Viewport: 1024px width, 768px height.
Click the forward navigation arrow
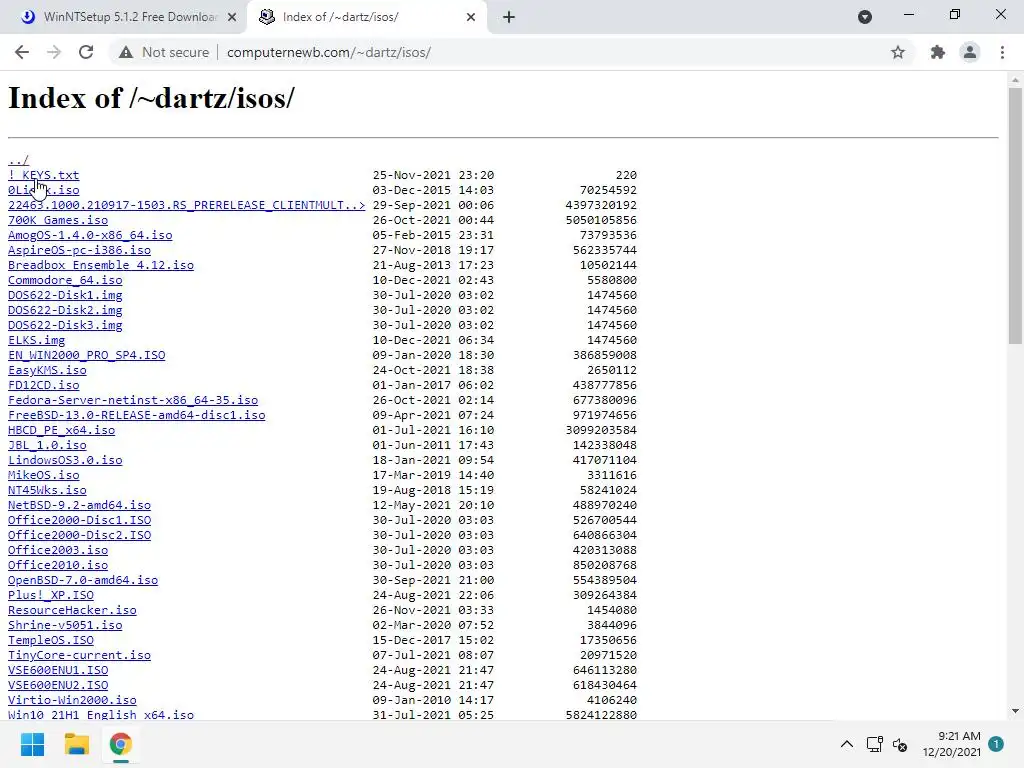coord(54,52)
